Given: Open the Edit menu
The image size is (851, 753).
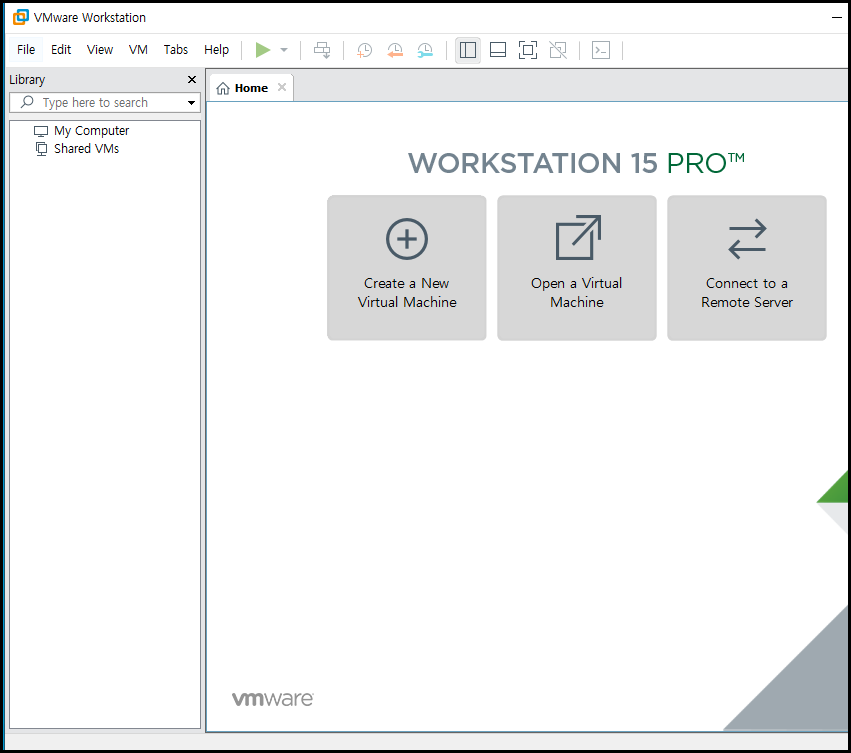Looking at the screenshot, I should [x=61, y=49].
